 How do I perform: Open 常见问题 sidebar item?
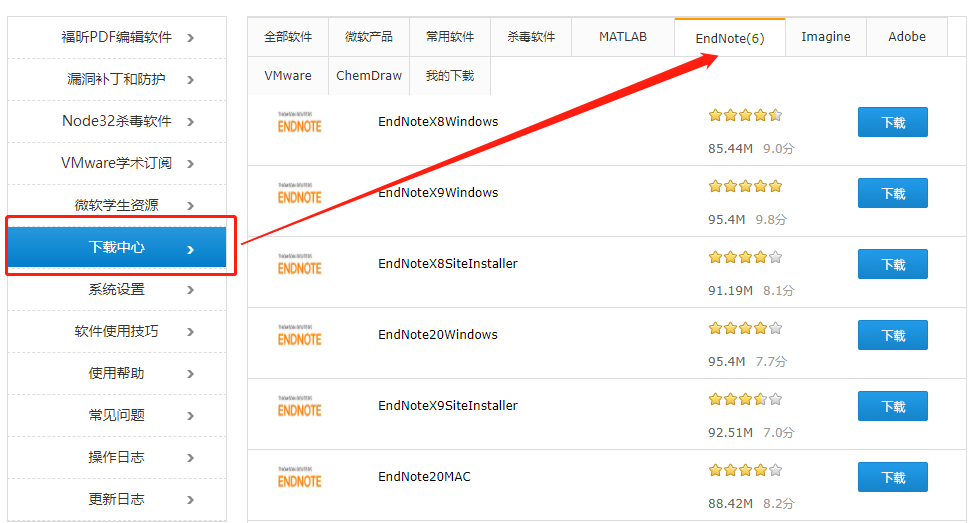point(117,415)
